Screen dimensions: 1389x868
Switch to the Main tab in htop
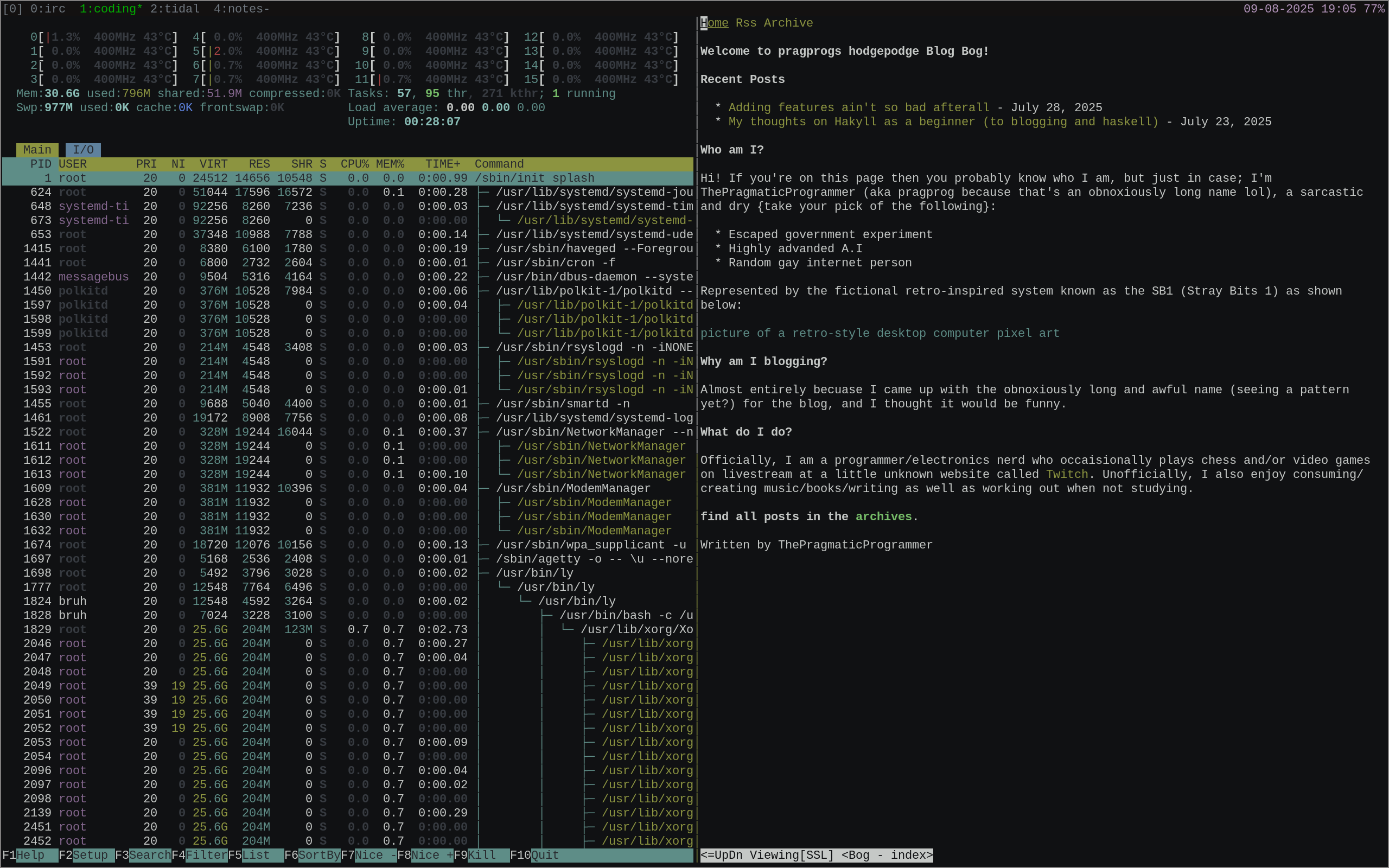(x=37, y=149)
